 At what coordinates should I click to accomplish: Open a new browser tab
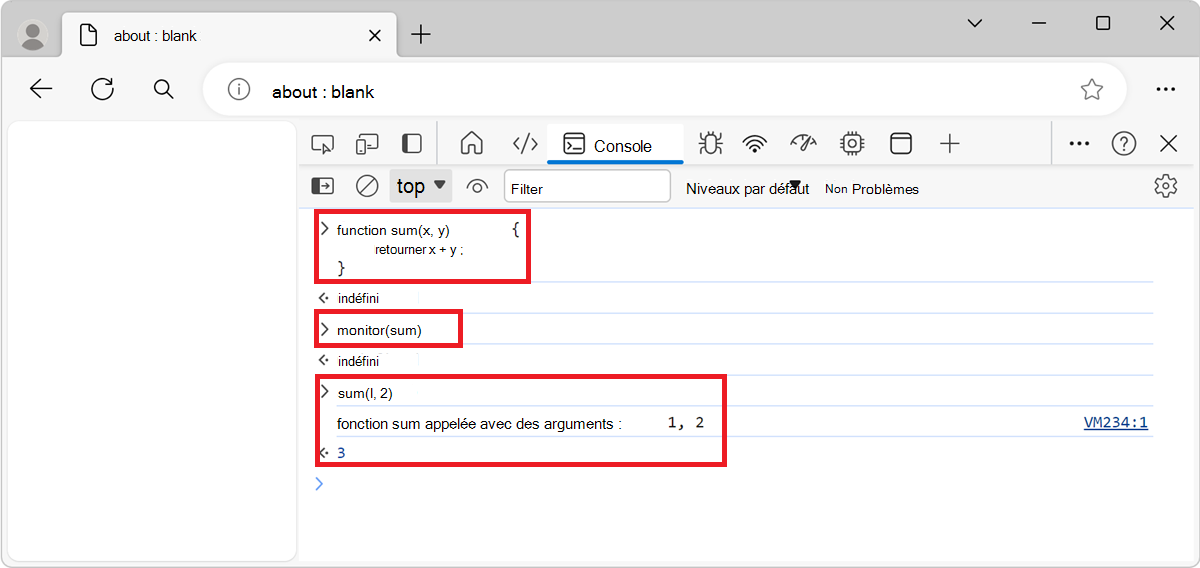[x=421, y=35]
